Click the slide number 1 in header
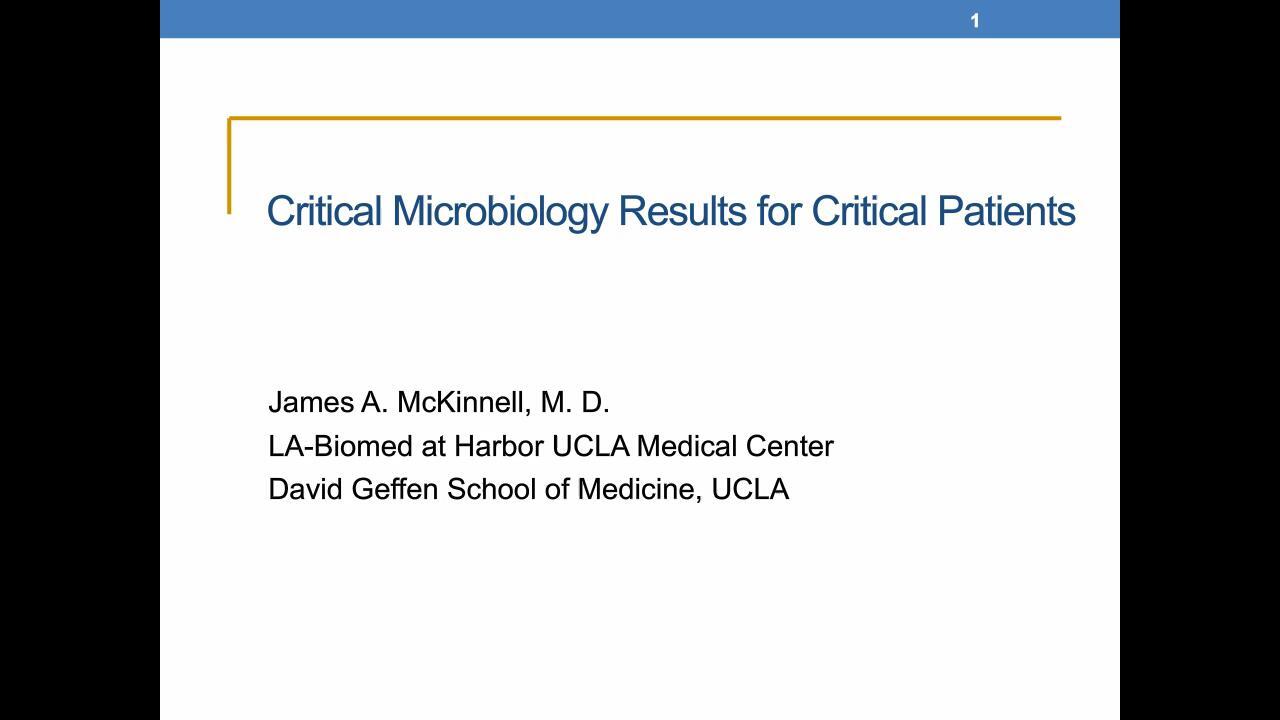Screen dimensions: 1280x720 (975, 20)
